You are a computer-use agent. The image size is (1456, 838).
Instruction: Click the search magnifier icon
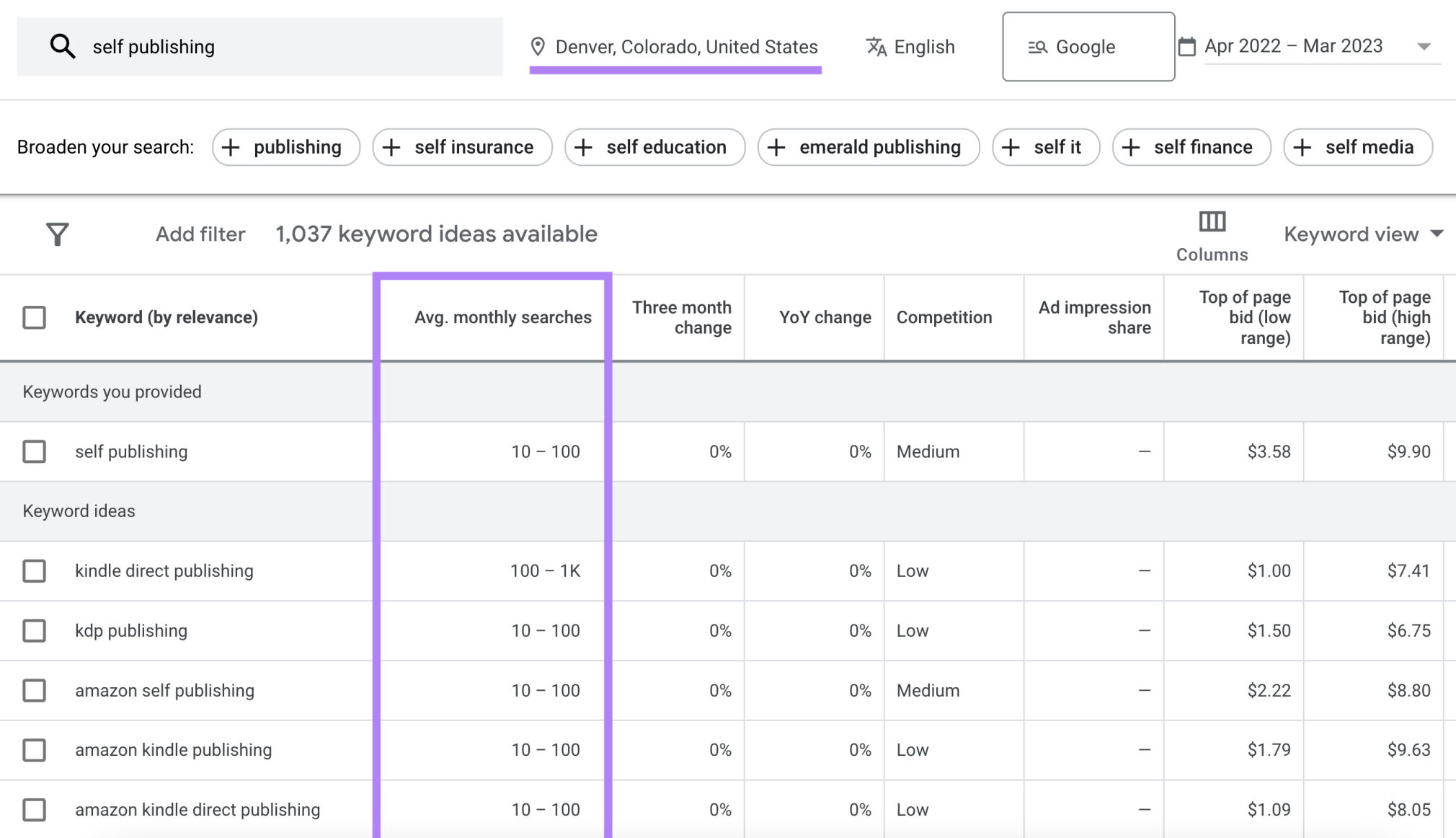62,45
